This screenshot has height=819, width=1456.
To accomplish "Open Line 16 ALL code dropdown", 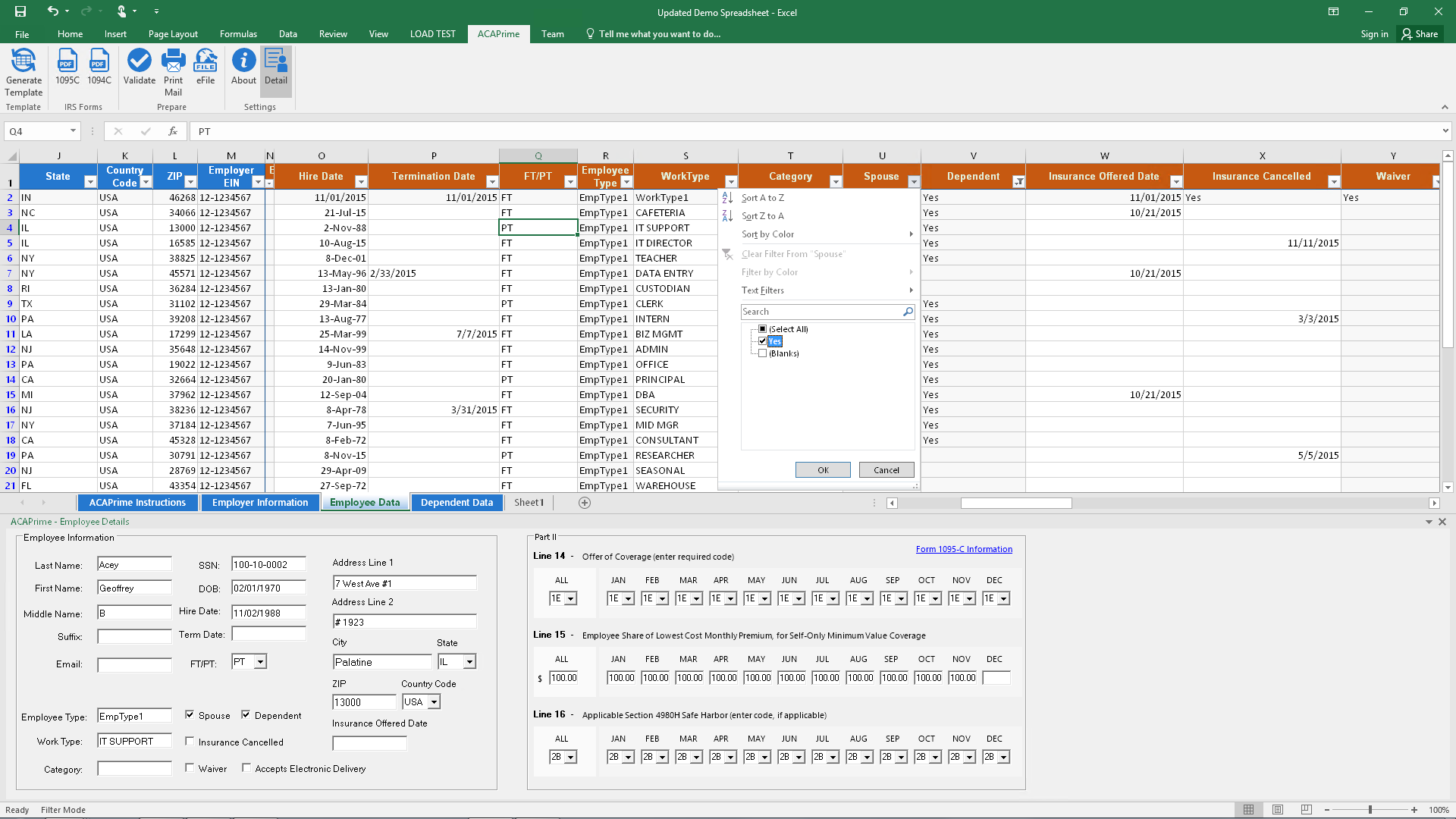I will click(570, 758).
